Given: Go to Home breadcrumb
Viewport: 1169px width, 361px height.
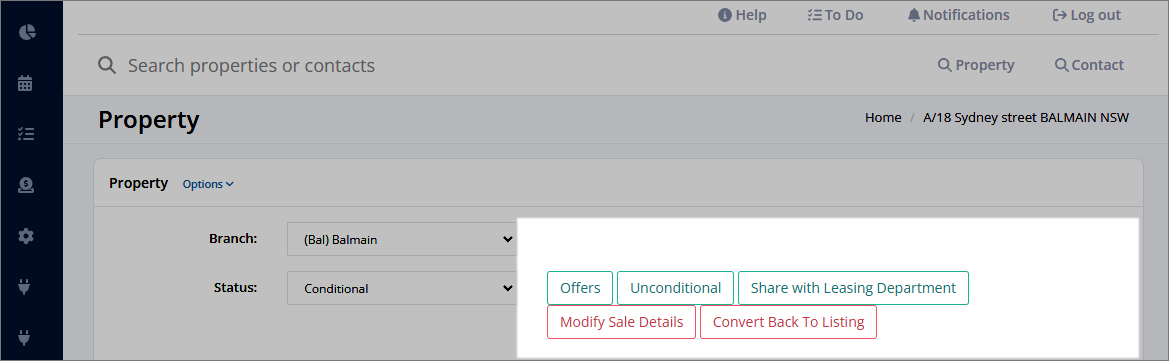Looking at the screenshot, I should click(883, 118).
